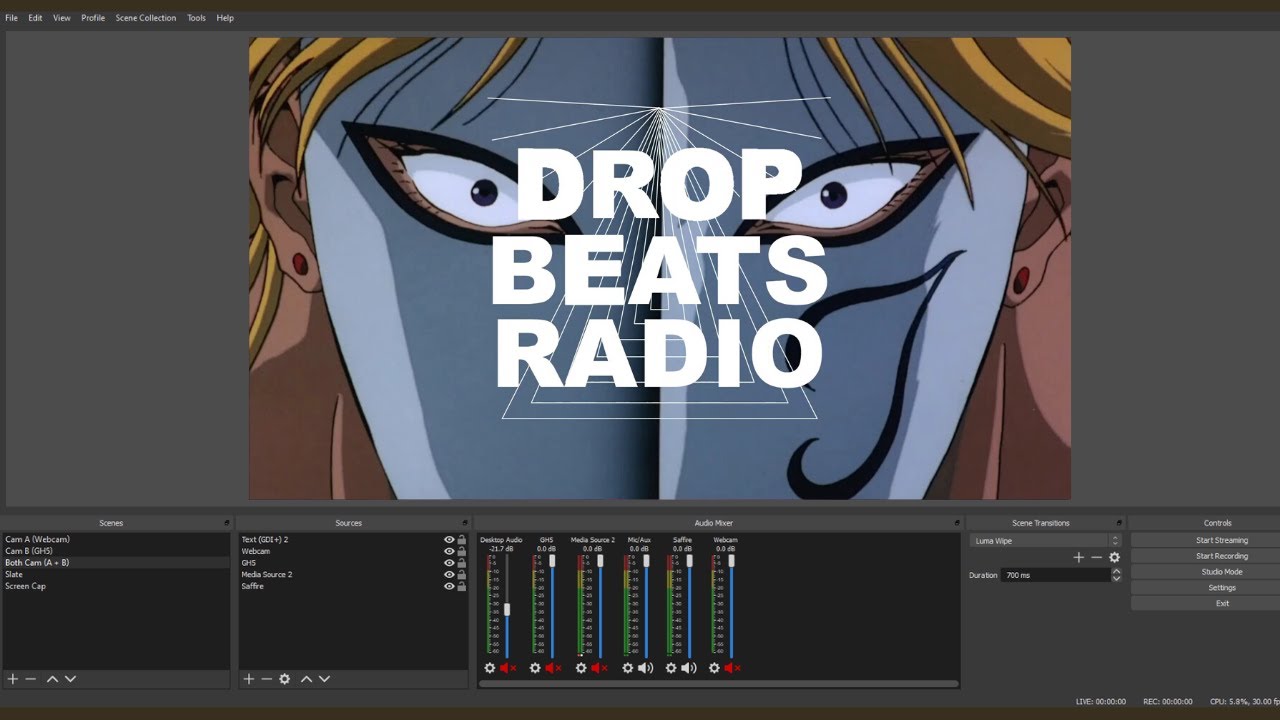This screenshot has width=1280, height=720.
Task: Unmute Desktop Audio channel
Action: click(x=508, y=668)
